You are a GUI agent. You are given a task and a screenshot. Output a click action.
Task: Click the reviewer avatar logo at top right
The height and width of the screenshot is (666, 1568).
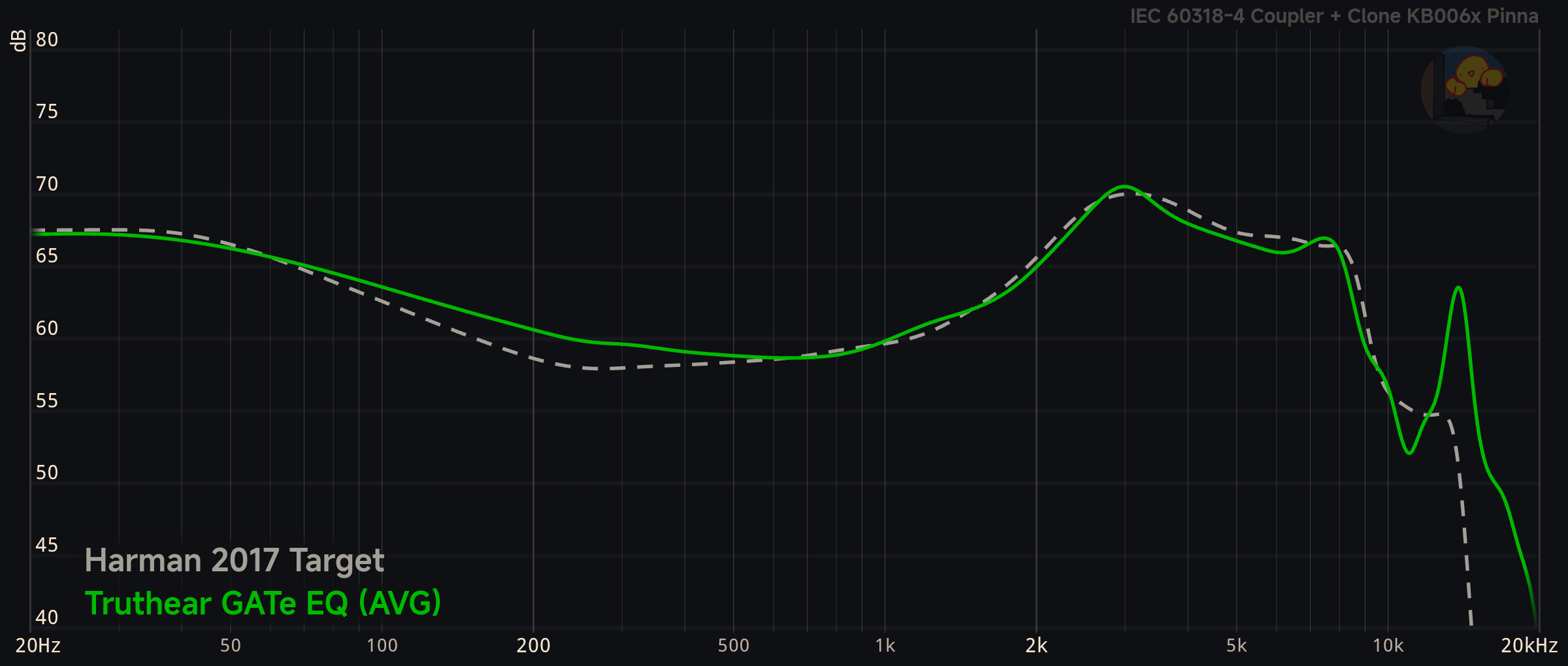pyautogui.click(x=1465, y=90)
